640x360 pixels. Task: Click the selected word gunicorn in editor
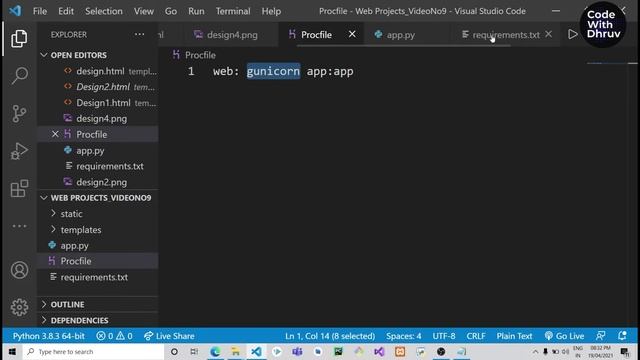[x=273, y=71]
